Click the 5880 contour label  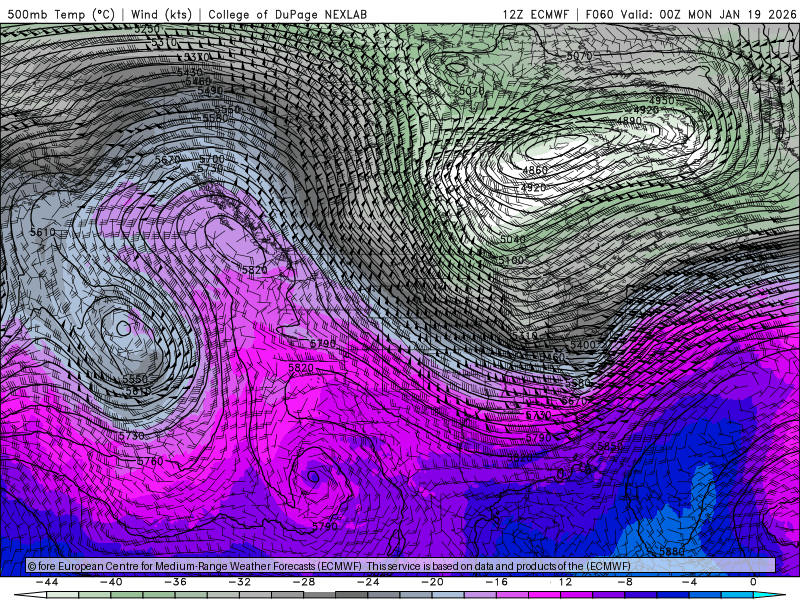click(x=672, y=552)
